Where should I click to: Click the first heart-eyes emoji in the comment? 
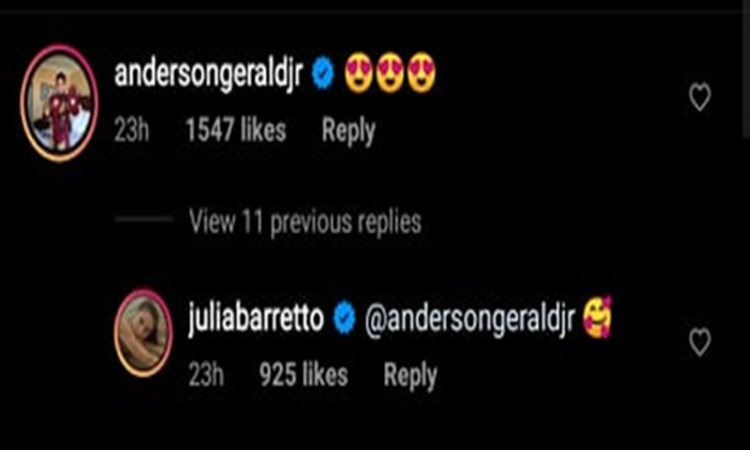click(359, 73)
